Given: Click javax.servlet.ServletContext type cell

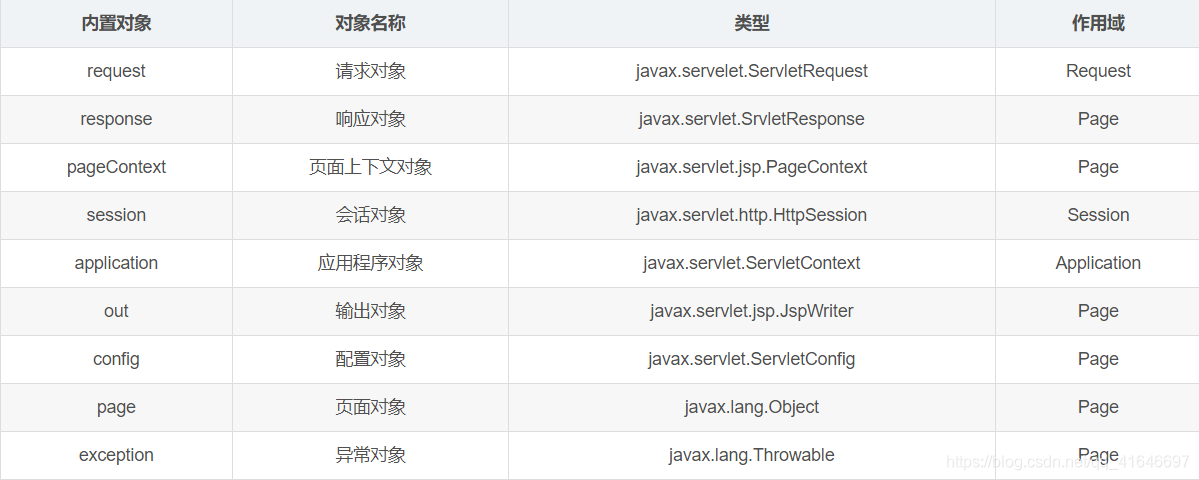Looking at the screenshot, I should tap(752, 263).
